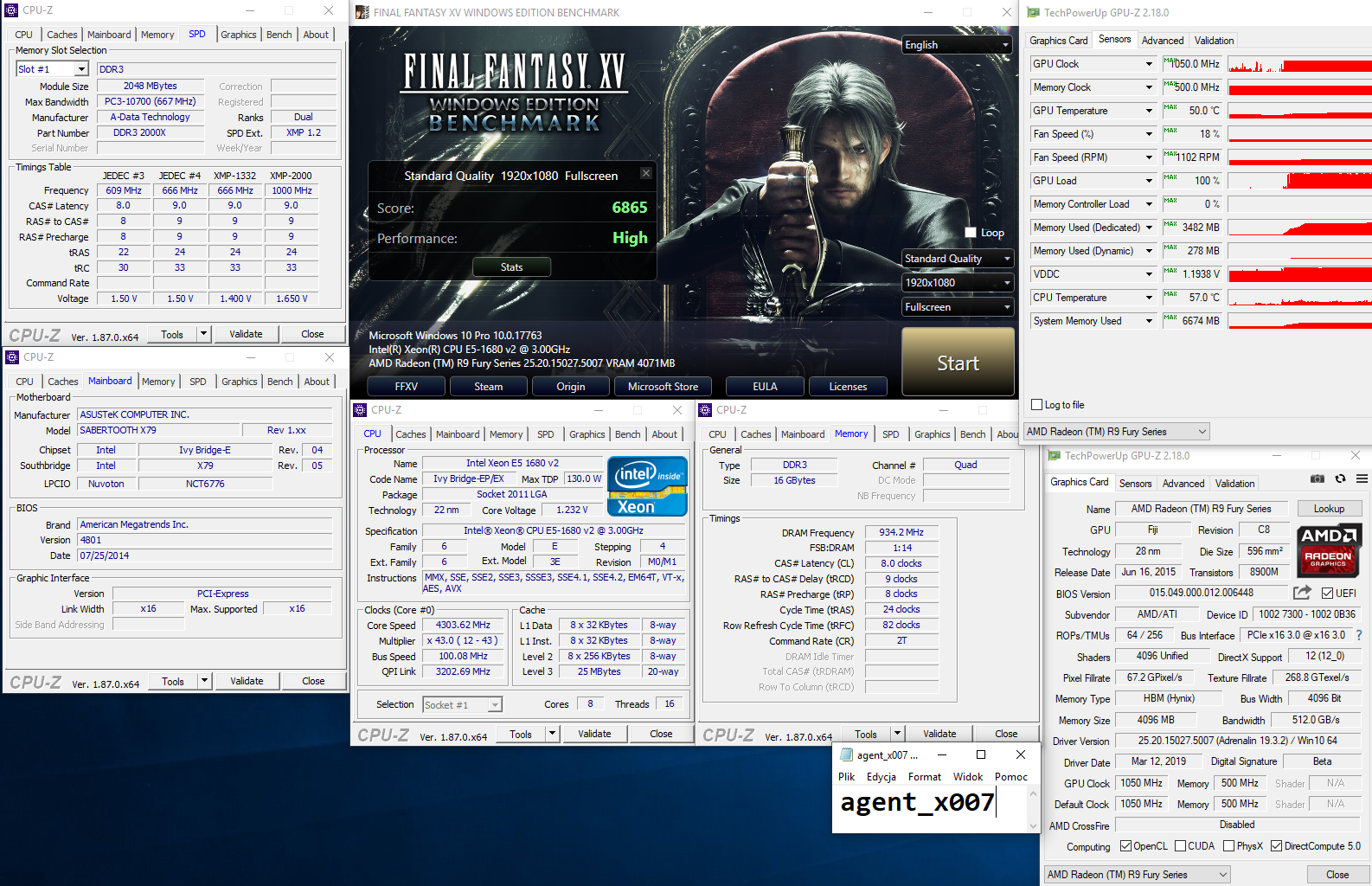Enable the Loop checkbox in benchmark
Image resolution: width=1372 pixels, height=886 pixels.
click(x=971, y=233)
